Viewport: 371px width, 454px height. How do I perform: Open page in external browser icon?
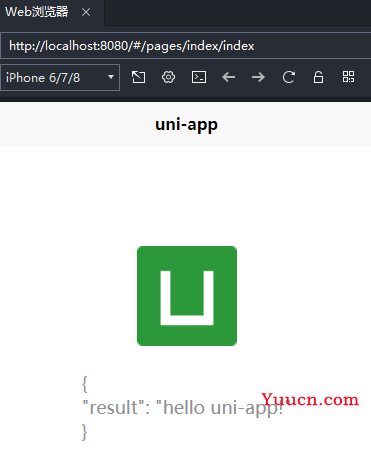[138, 77]
